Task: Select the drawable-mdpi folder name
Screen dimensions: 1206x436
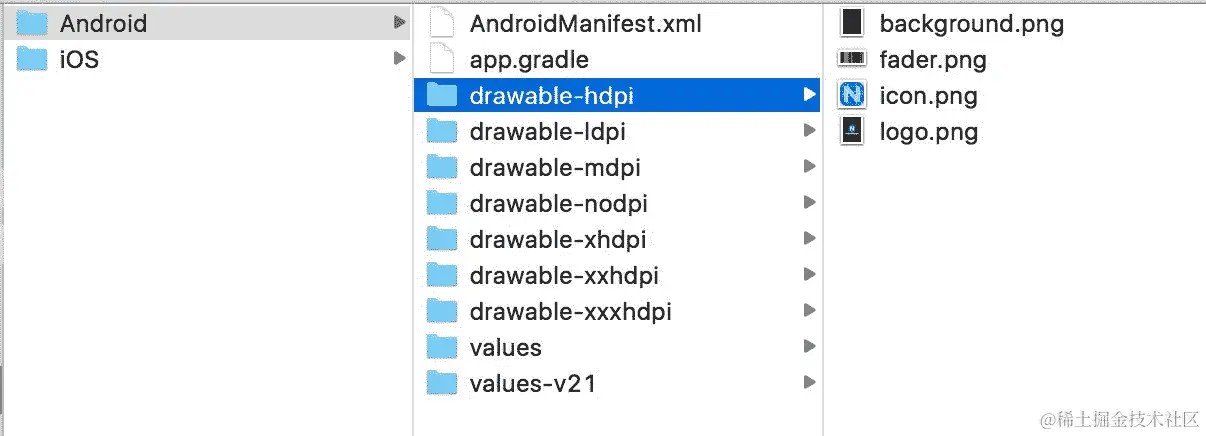Action: (555, 167)
